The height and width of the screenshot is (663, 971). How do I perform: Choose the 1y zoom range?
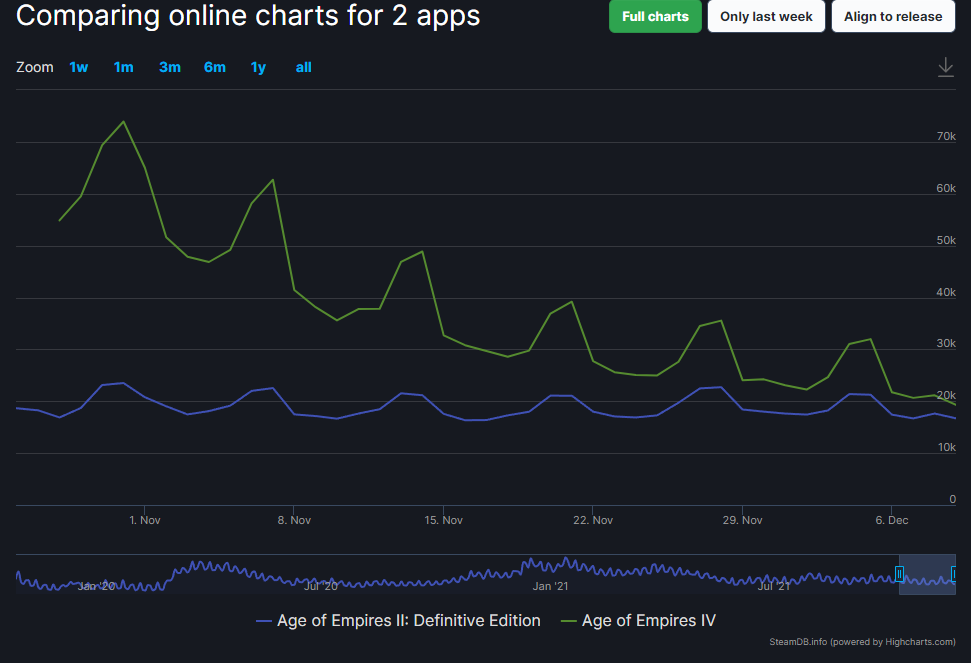(258, 67)
